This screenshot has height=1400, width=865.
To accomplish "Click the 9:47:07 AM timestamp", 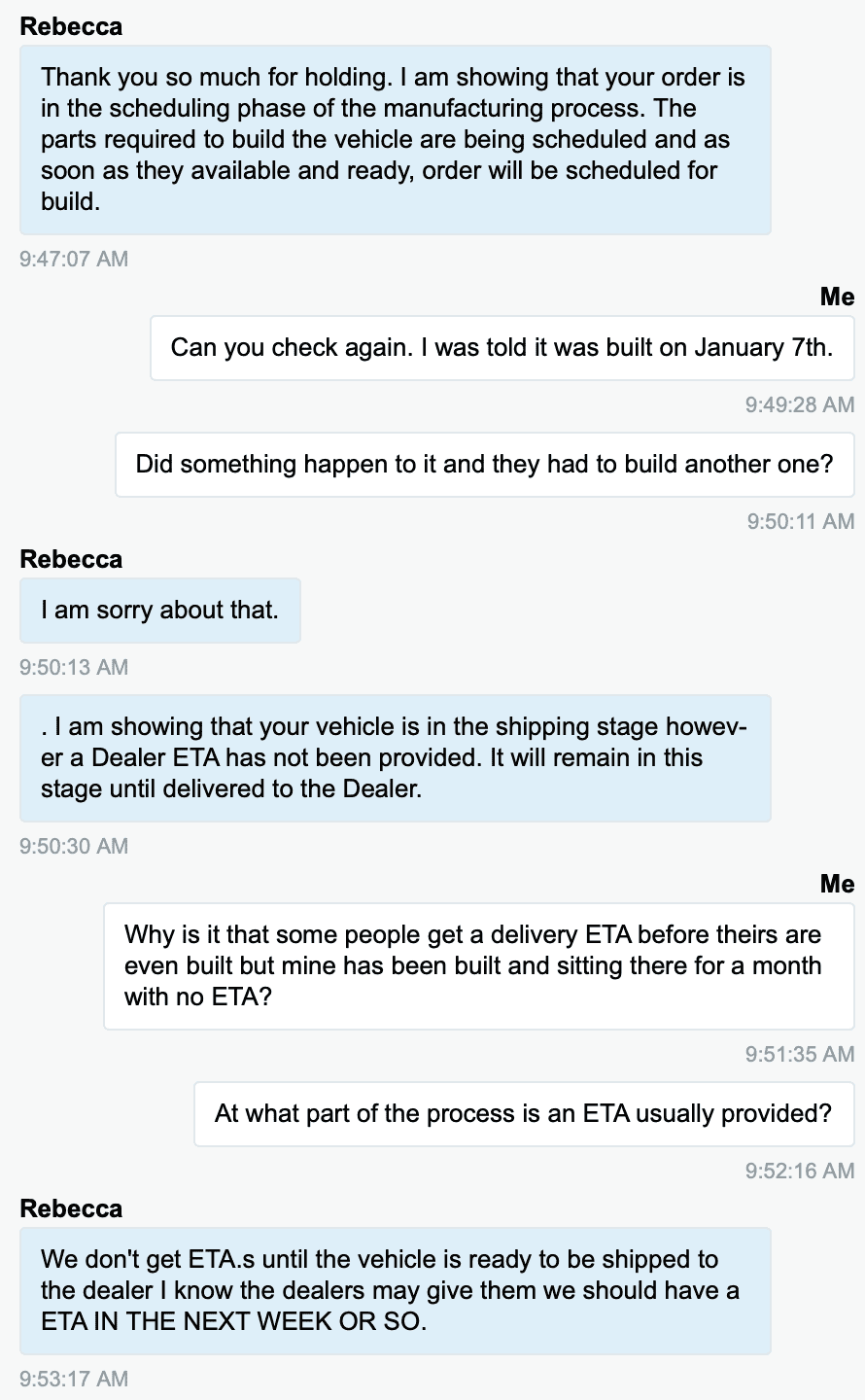I will (74, 259).
